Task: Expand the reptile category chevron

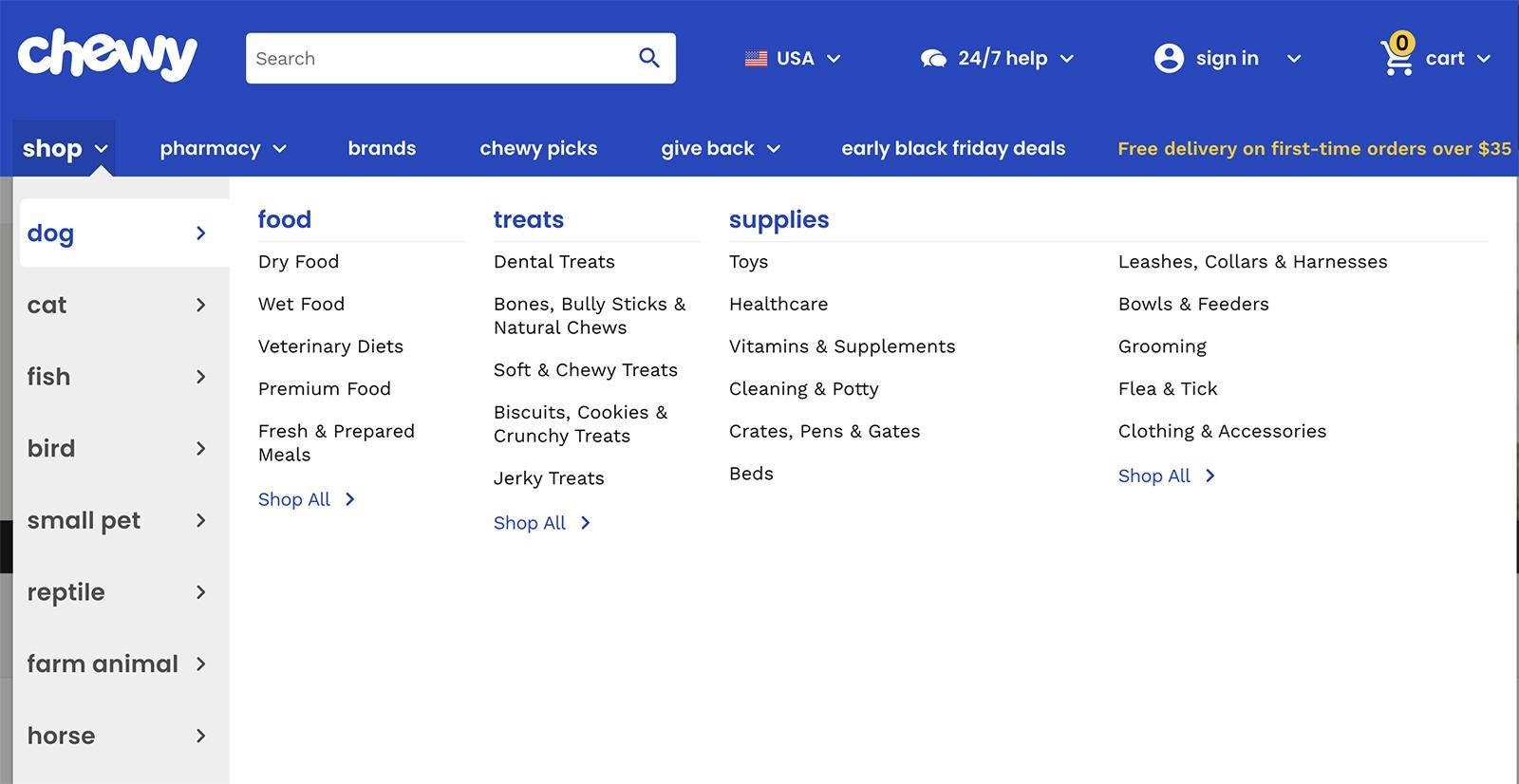Action: coord(200,592)
